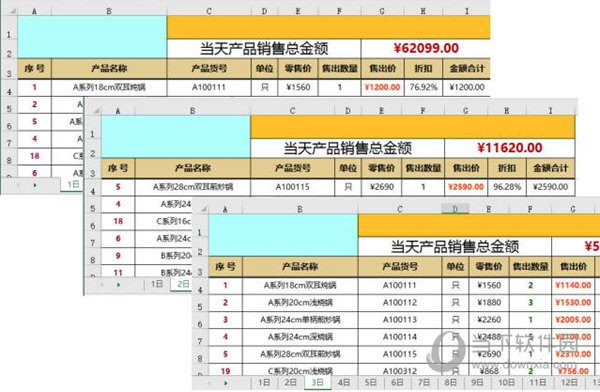Click ¥2260 零售价 cell in front window
This screenshot has height=392, width=600.
489,320
